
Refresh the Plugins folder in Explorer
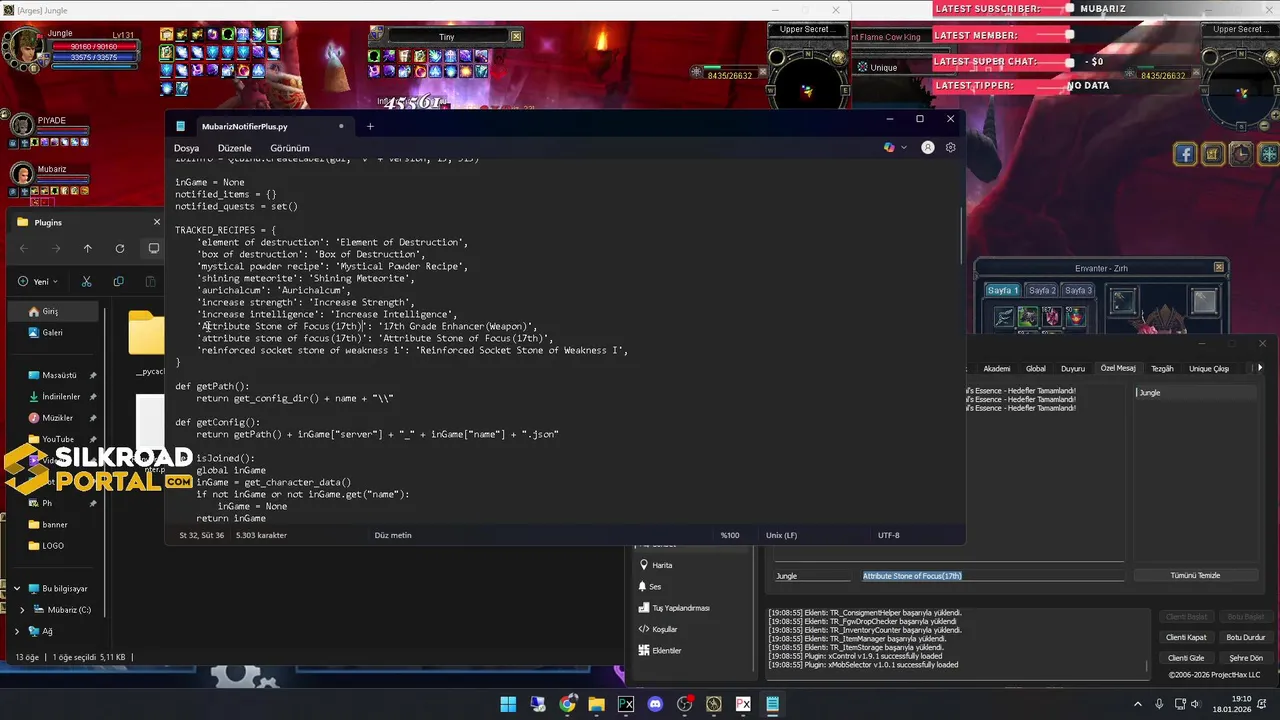click(120, 248)
